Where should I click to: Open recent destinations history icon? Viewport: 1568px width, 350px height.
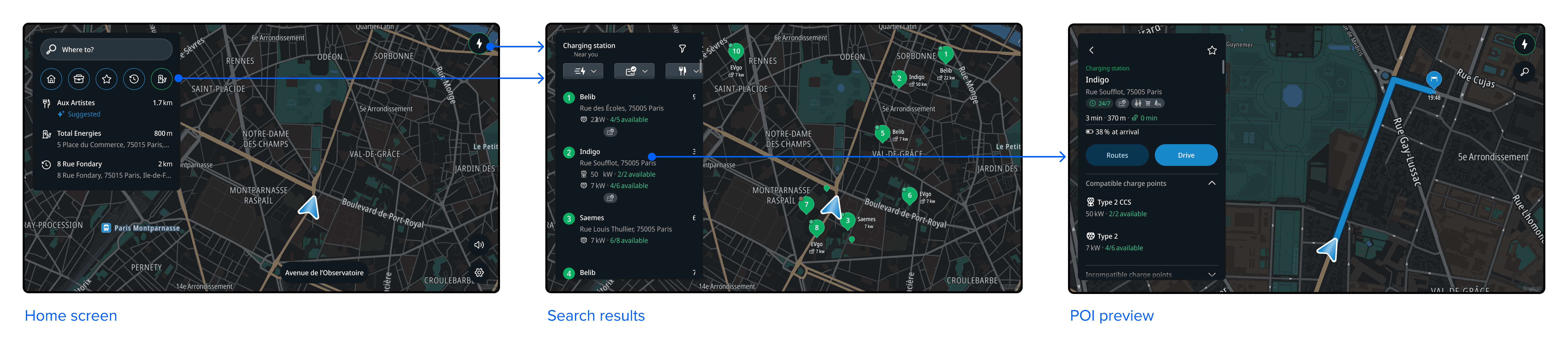134,79
